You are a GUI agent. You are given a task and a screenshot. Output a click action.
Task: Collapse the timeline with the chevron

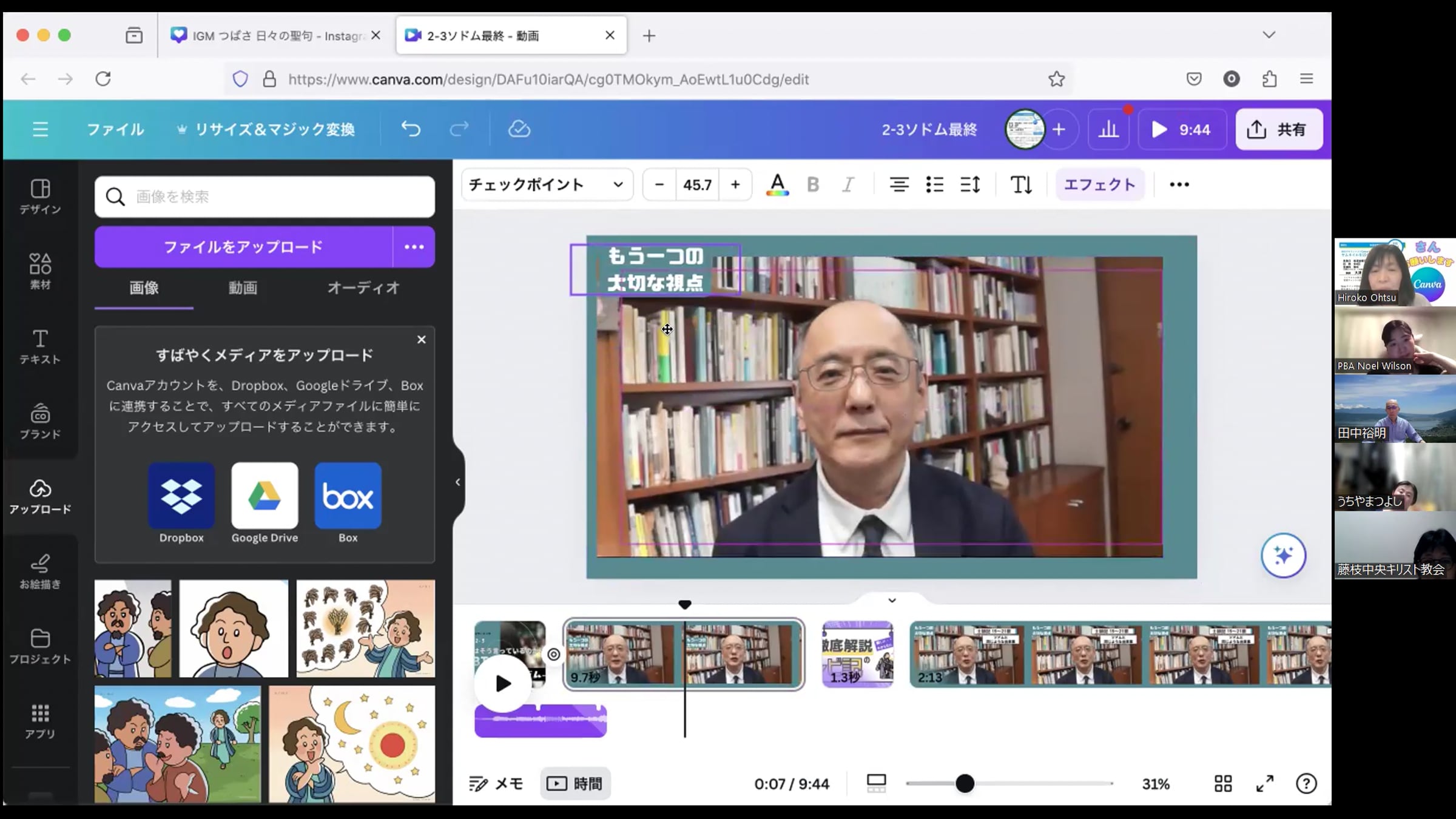(892, 600)
